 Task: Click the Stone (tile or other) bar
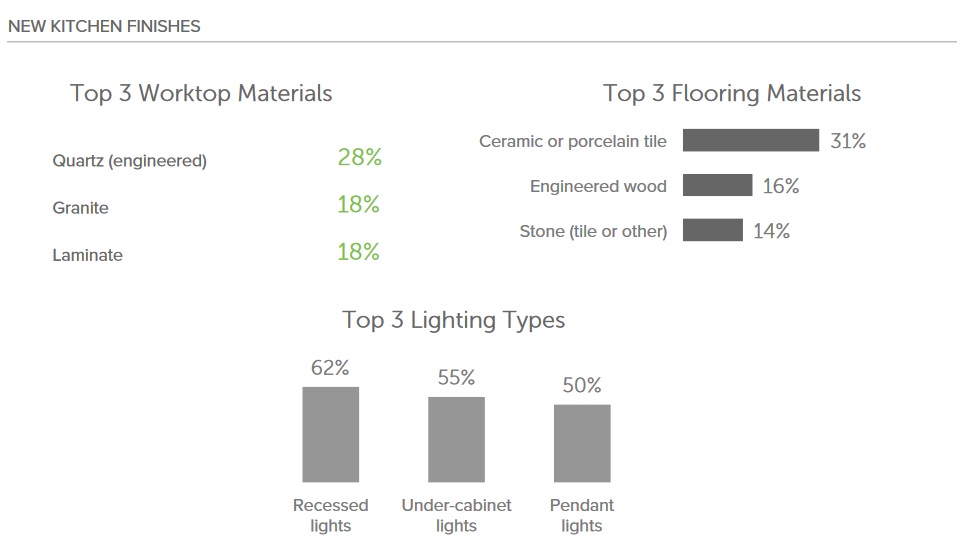pyautogui.click(x=713, y=230)
